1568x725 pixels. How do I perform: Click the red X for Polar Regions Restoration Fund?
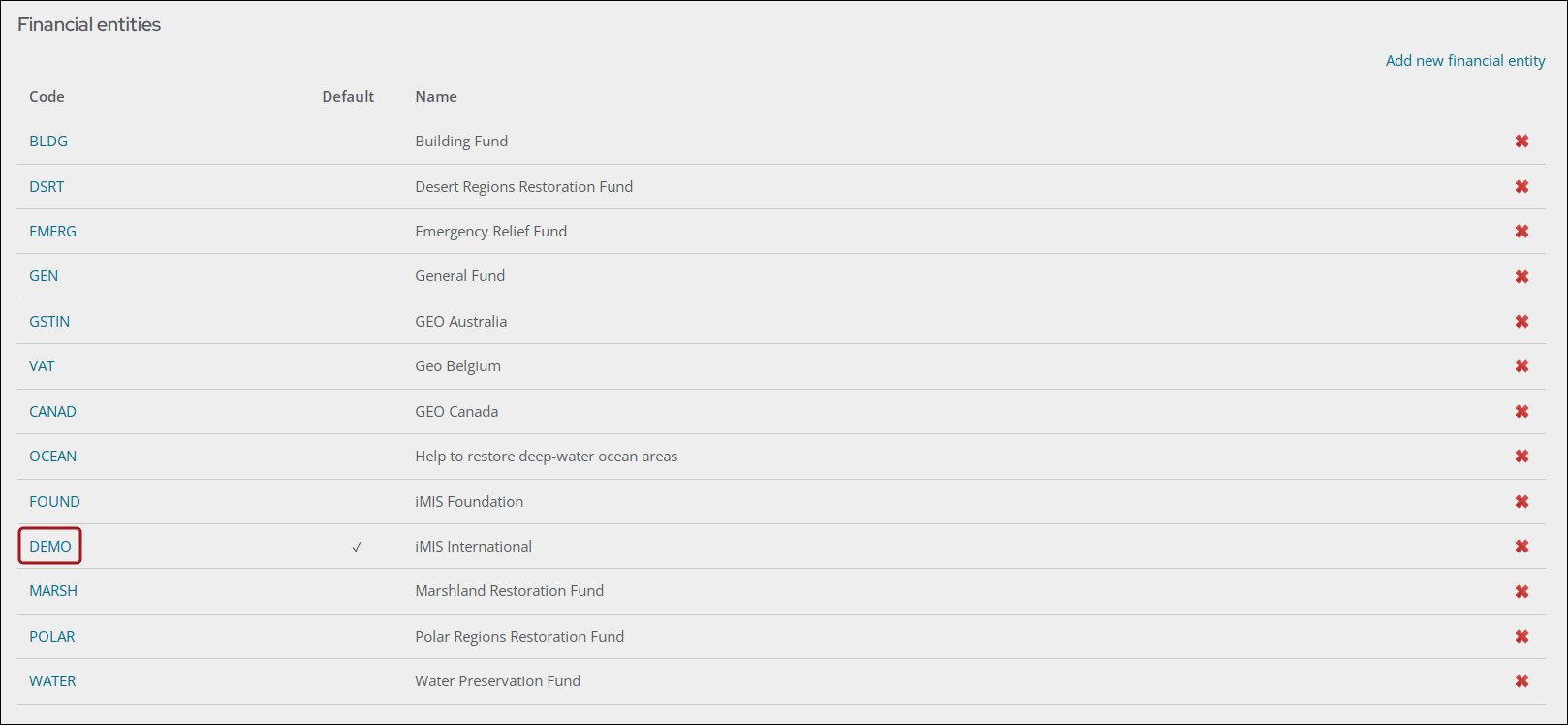click(1521, 637)
